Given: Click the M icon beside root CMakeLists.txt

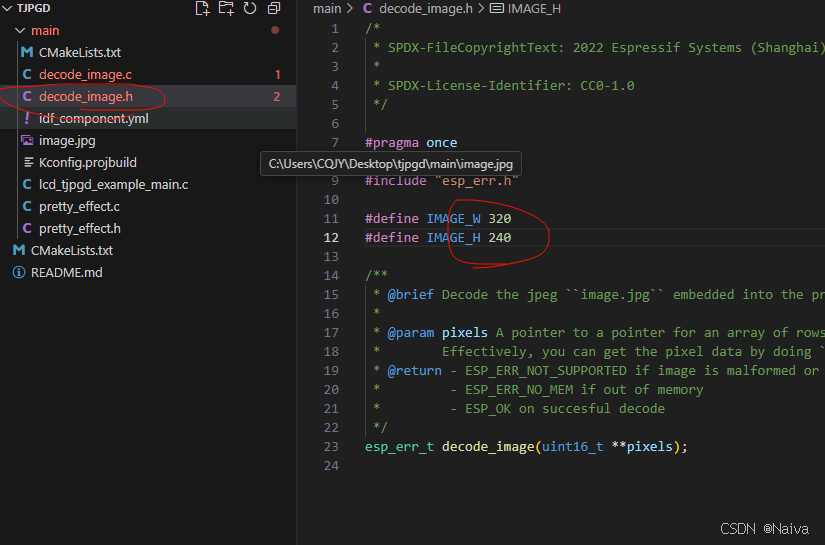Looking at the screenshot, I should (x=19, y=250).
